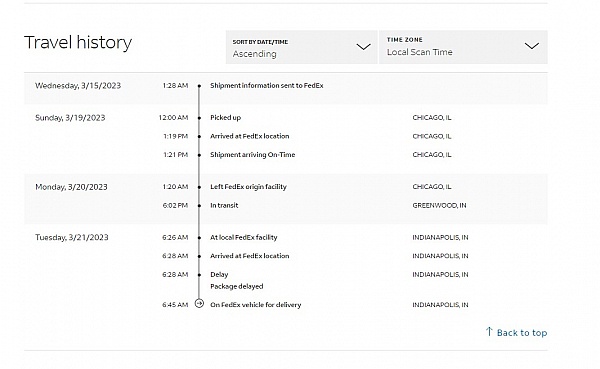The image size is (600, 369).
Task: Click the 'Picked up' status entry
Action: click(225, 118)
